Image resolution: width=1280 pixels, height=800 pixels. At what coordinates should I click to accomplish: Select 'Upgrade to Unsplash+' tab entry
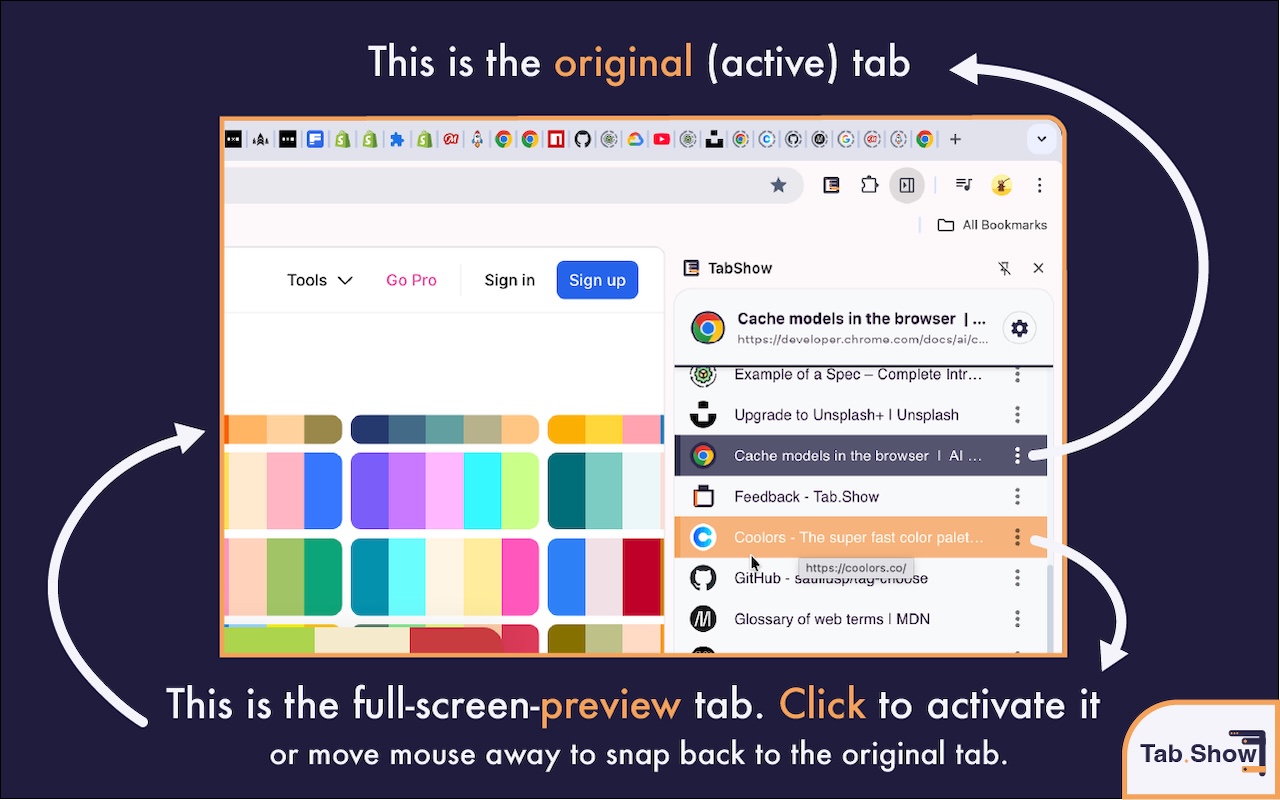tap(862, 415)
